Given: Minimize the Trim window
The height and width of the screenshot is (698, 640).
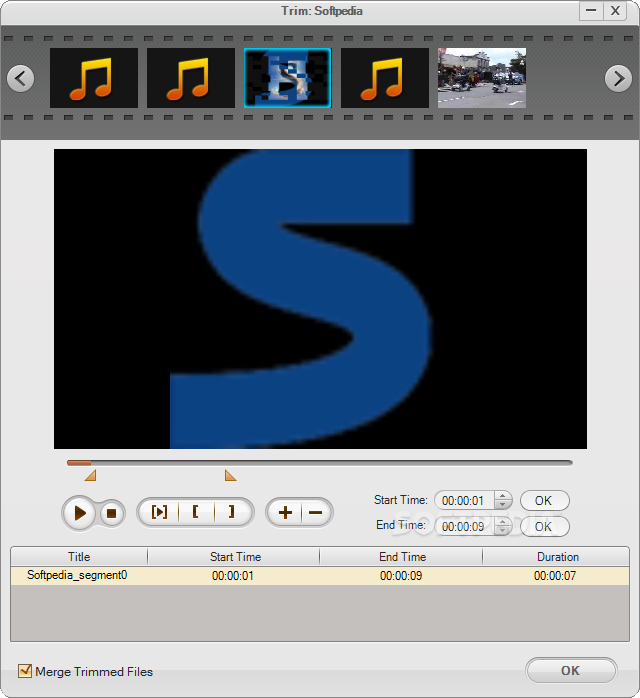Looking at the screenshot, I should coord(591,11).
